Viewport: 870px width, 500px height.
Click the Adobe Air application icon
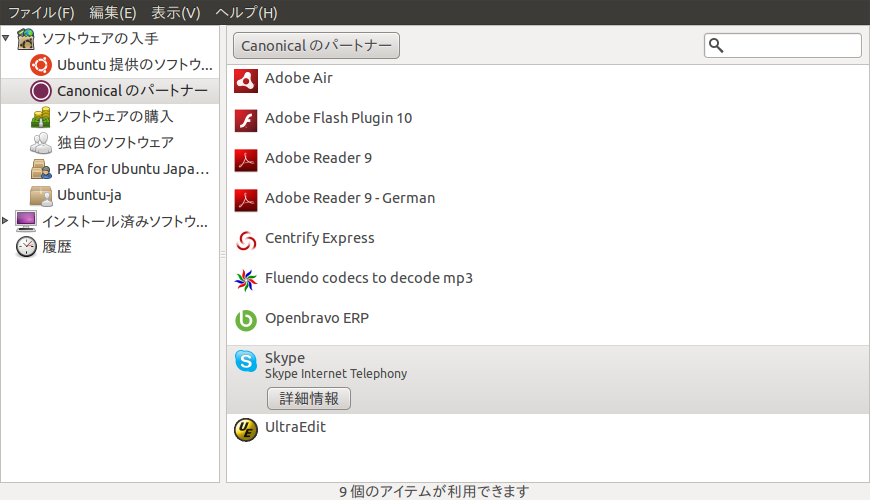coord(246,81)
